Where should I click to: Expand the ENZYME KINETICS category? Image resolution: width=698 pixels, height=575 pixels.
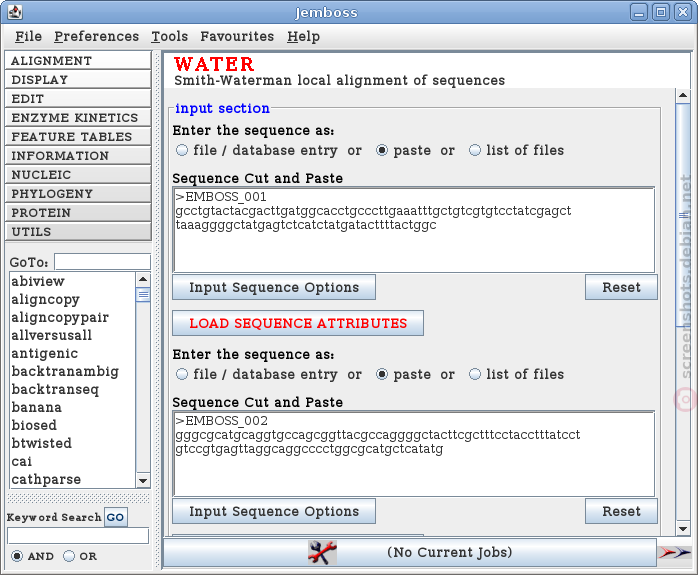tap(78, 117)
